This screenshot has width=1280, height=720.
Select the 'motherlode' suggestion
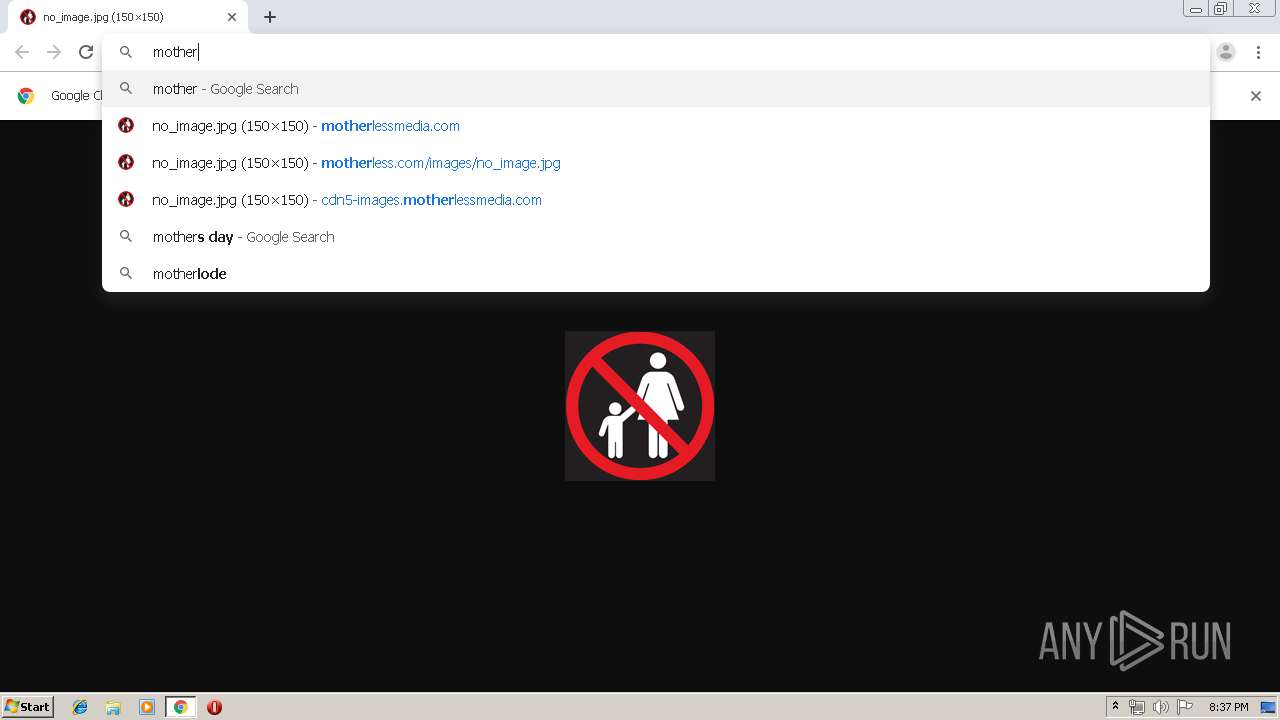coord(656,274)
